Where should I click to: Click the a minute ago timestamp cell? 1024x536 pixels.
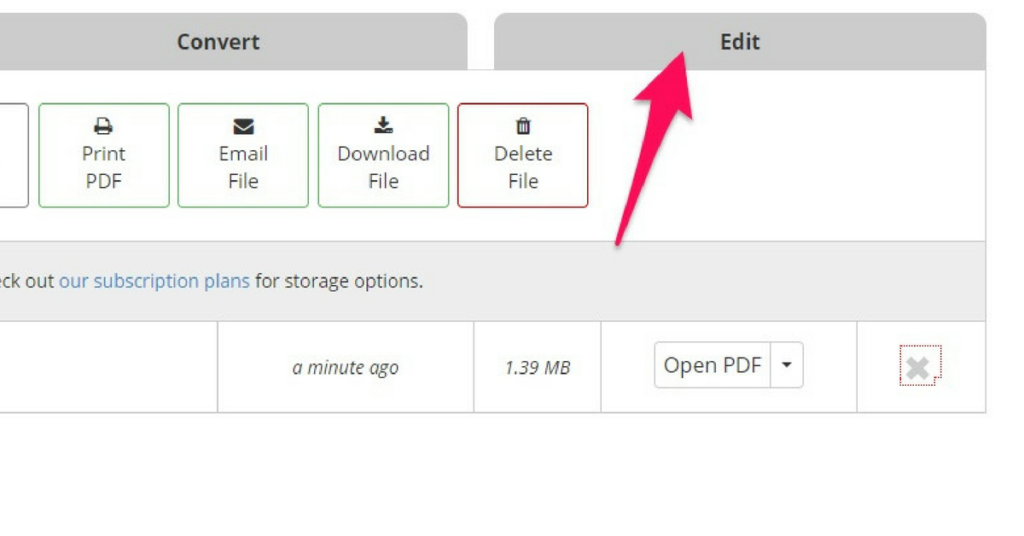[345, 367]
